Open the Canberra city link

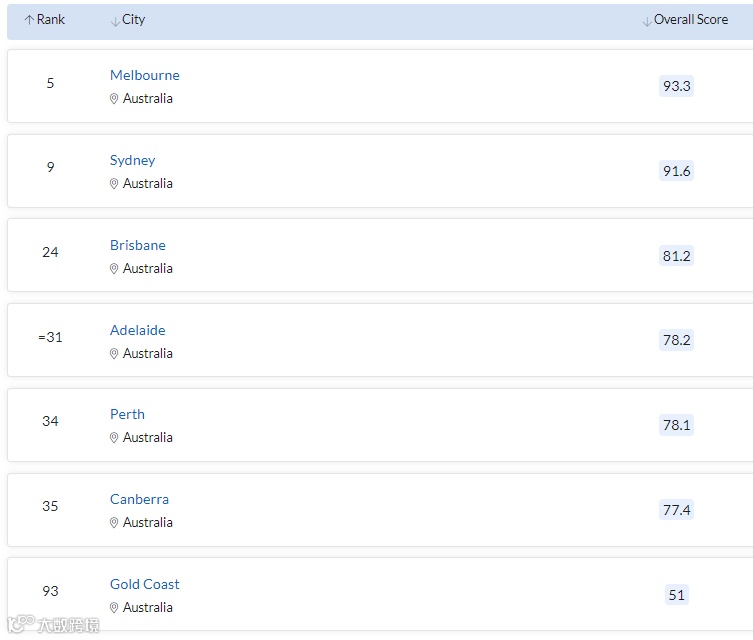tap(139, 499)
